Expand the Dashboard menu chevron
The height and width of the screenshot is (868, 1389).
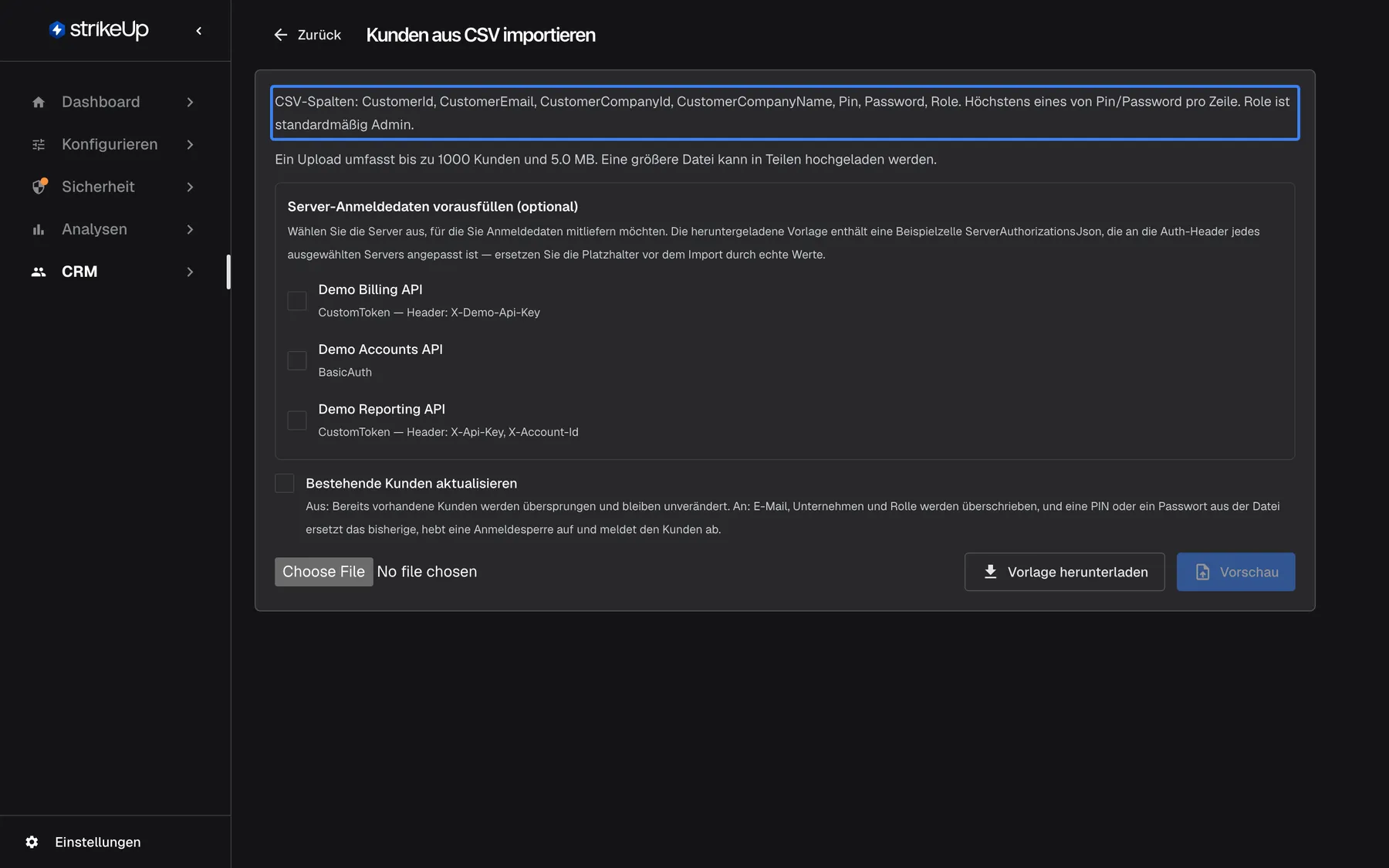[x=190, y=102]
